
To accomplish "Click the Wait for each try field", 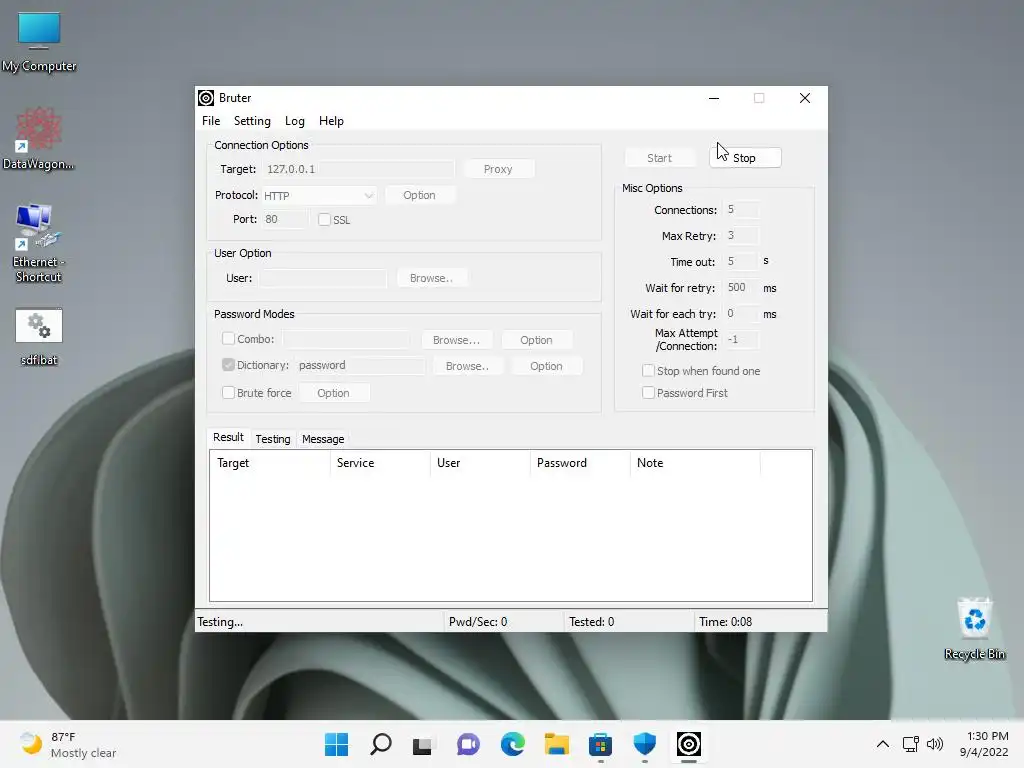I will 742,313.
